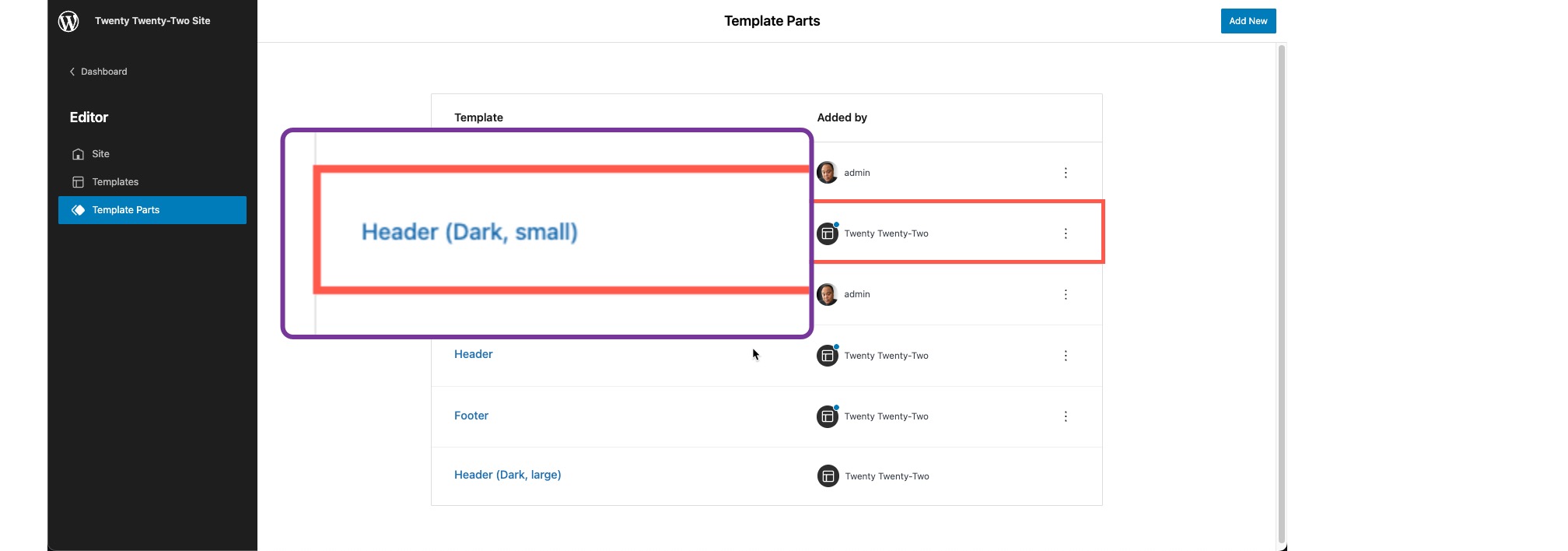This screenshot has height=551, width=1568.
Task: Go back to Dashboard
Action: tap(103, 72)
